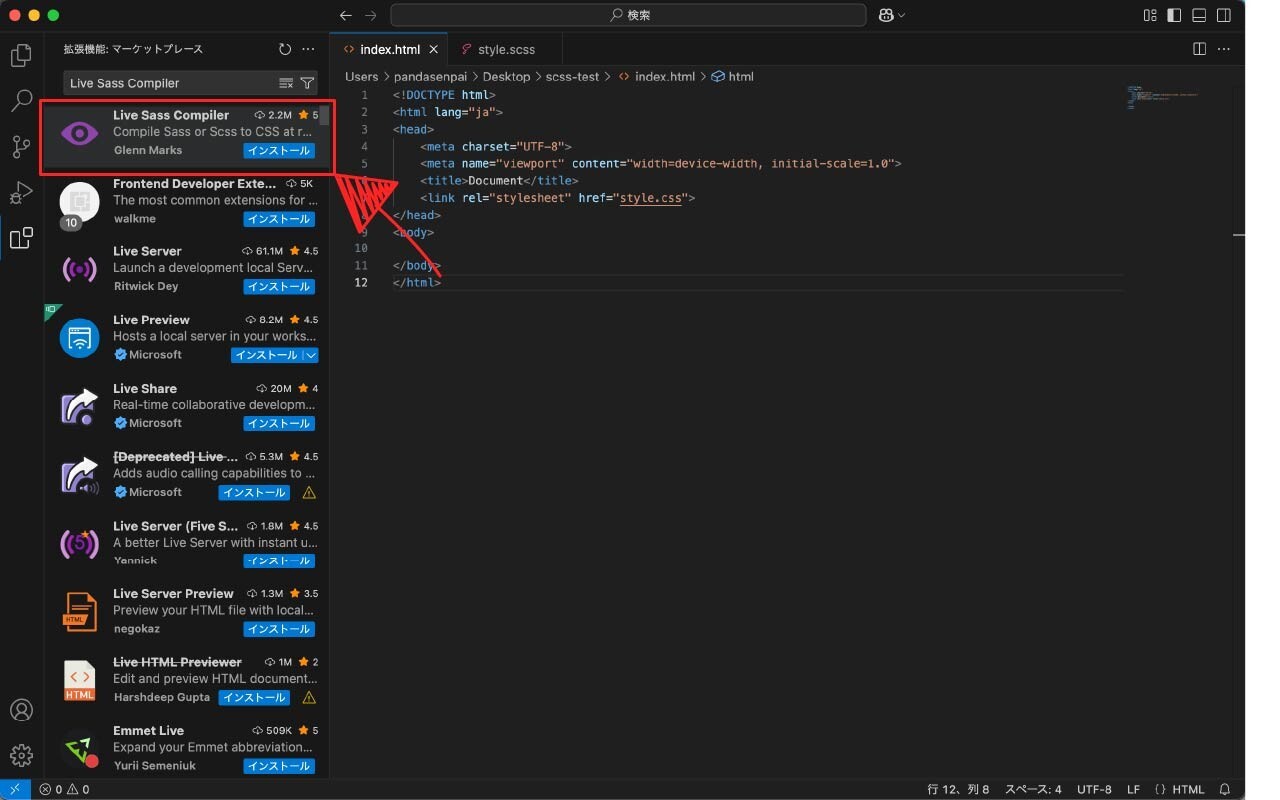Open the Run and Debug view
1280x800 pixels.
(x=21, y=192)
